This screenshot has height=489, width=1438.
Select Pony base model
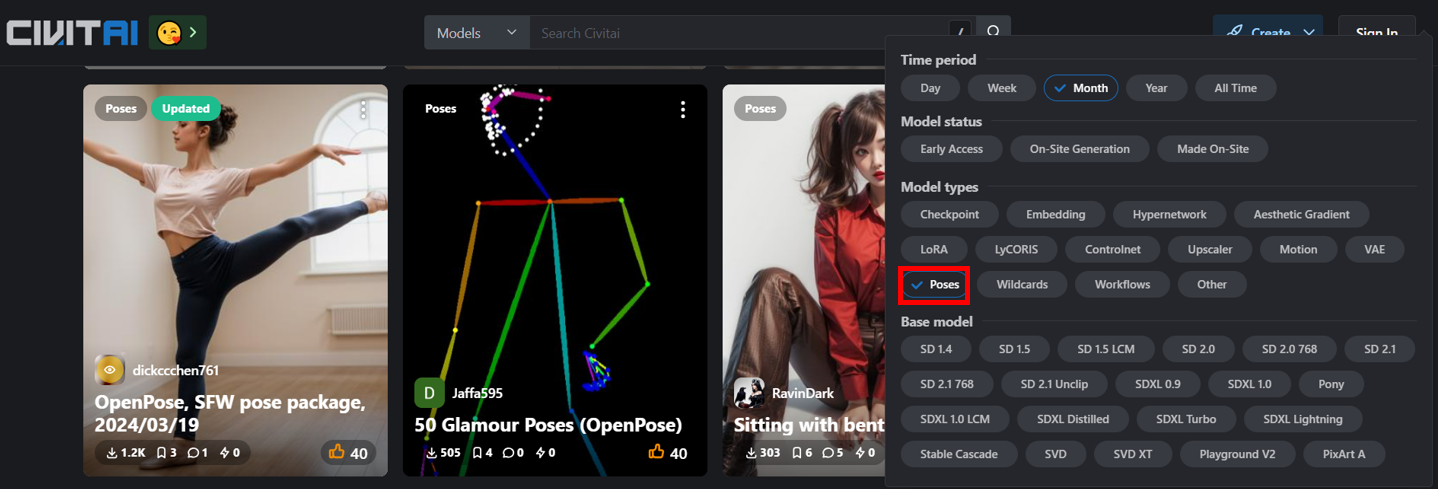coord(1331,384)
